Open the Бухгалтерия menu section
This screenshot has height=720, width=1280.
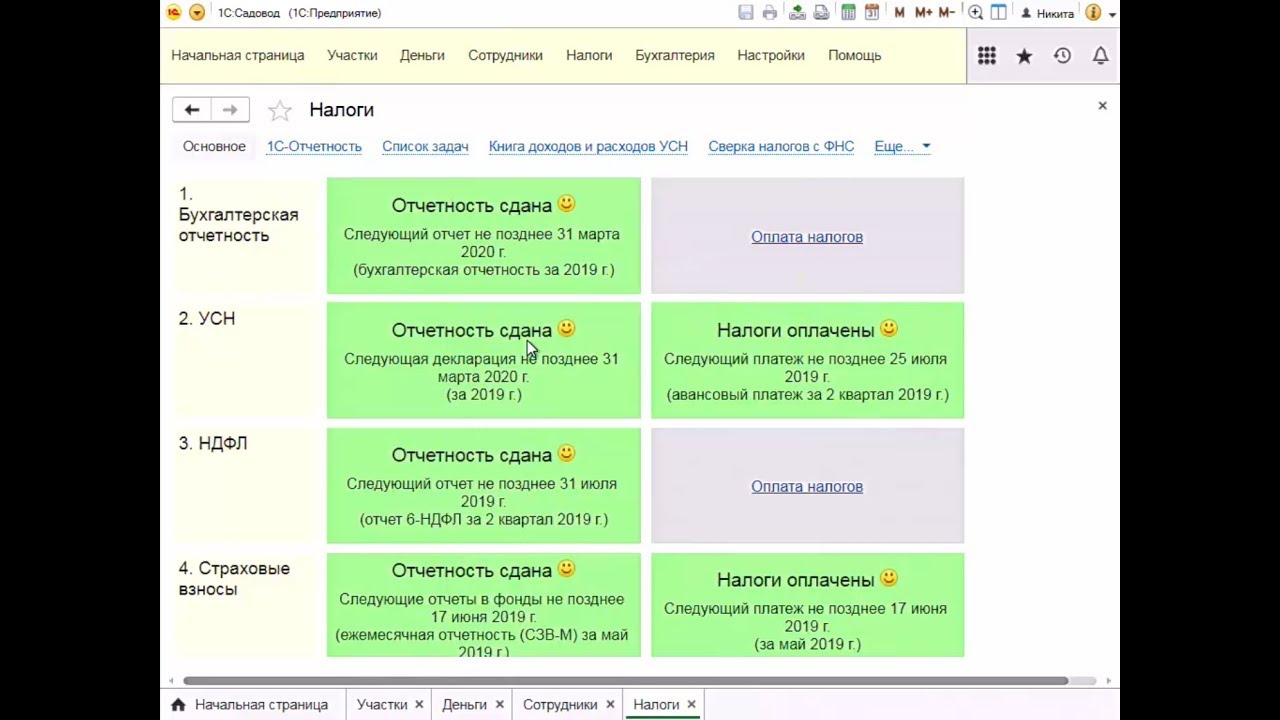[674, 55]
